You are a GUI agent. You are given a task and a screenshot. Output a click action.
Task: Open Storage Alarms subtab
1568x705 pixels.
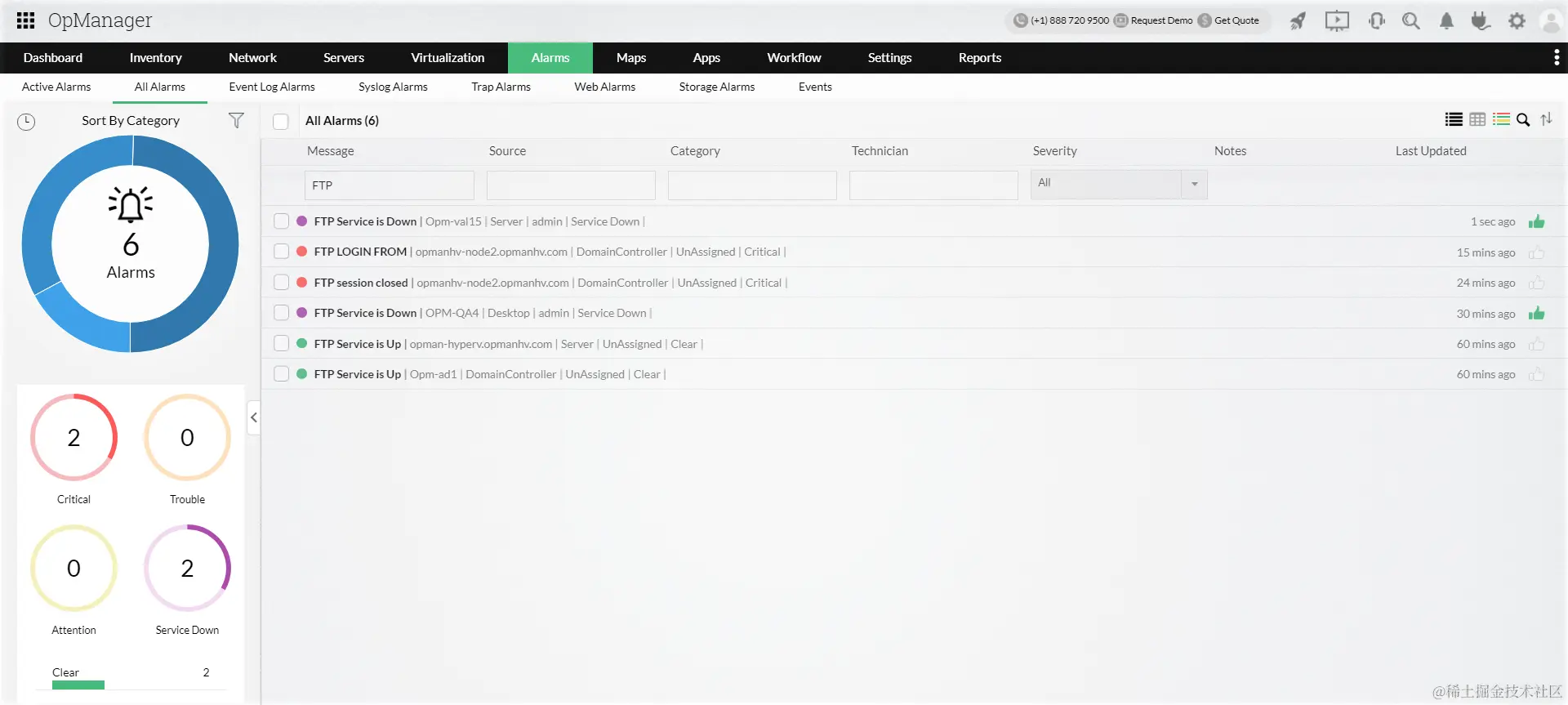pyautogui.click(x=717, y=87)
